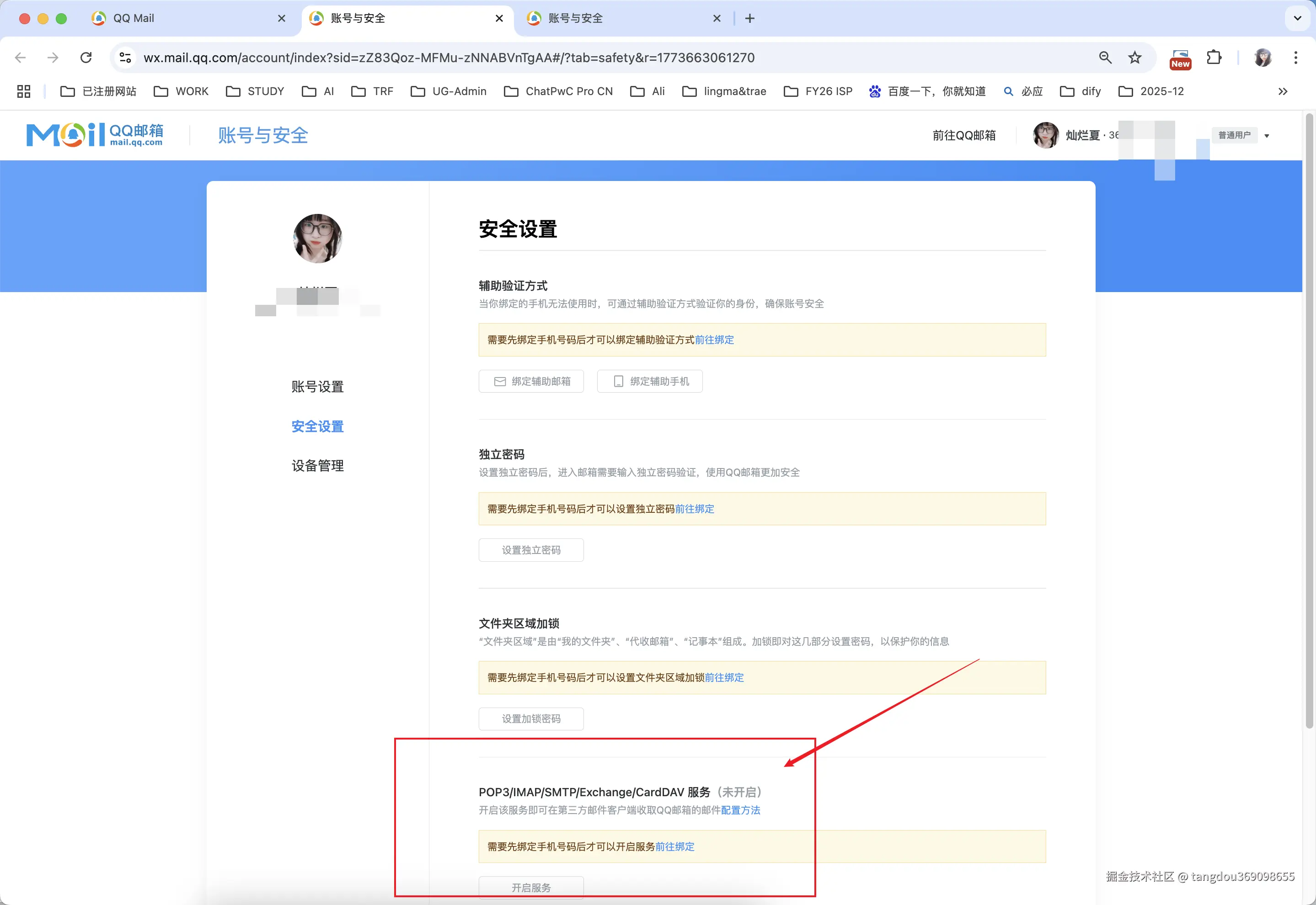Select 账号设置 in the sidebar
This screenshot has height=905, width=1316.
coord(317,387)
